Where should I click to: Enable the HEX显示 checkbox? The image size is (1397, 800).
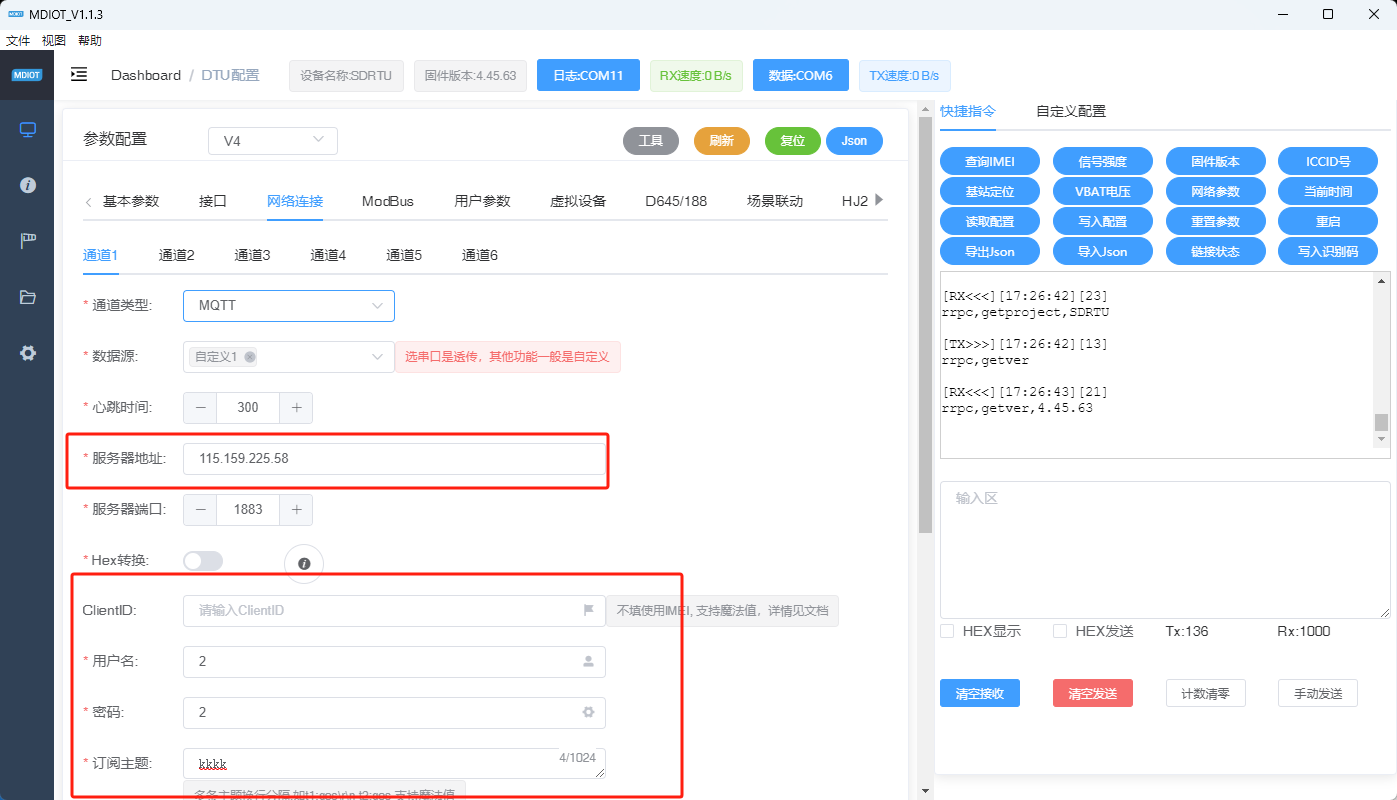pyautogui.click(x=947, y=631)
